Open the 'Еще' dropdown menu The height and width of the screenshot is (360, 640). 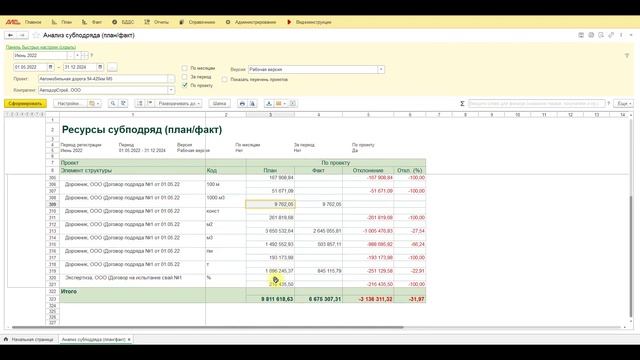(x=624, y=104)
